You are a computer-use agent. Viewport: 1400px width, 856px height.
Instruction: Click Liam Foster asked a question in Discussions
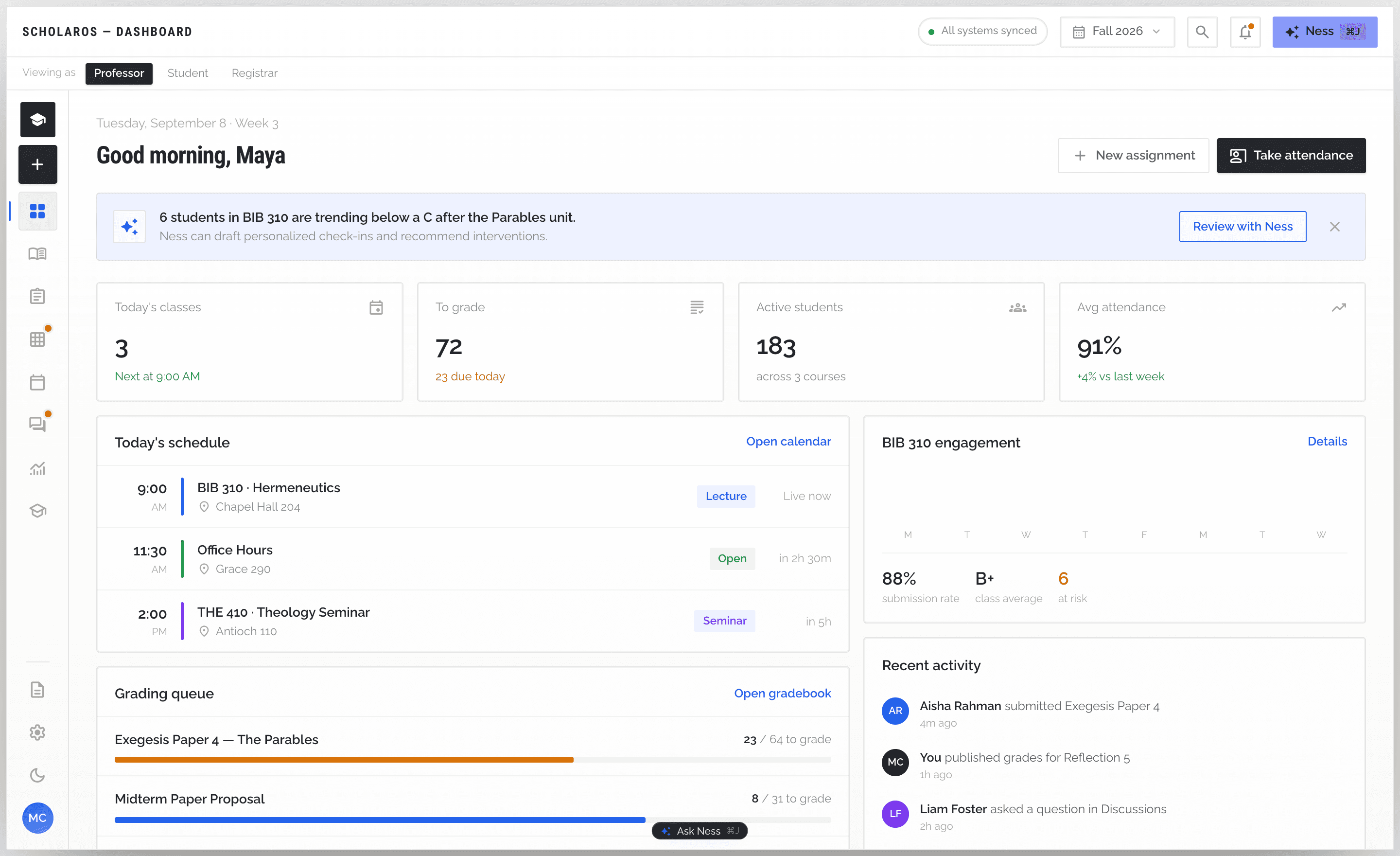[x=1043, y=809]
